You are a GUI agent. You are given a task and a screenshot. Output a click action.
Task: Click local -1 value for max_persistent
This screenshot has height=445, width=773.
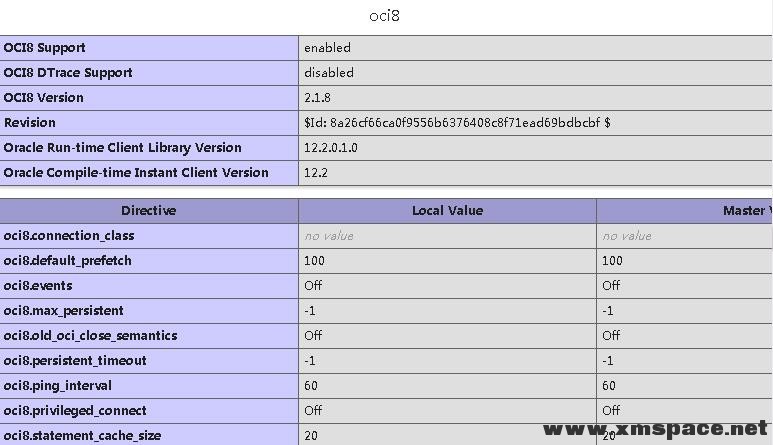click(x=310, y=311)
